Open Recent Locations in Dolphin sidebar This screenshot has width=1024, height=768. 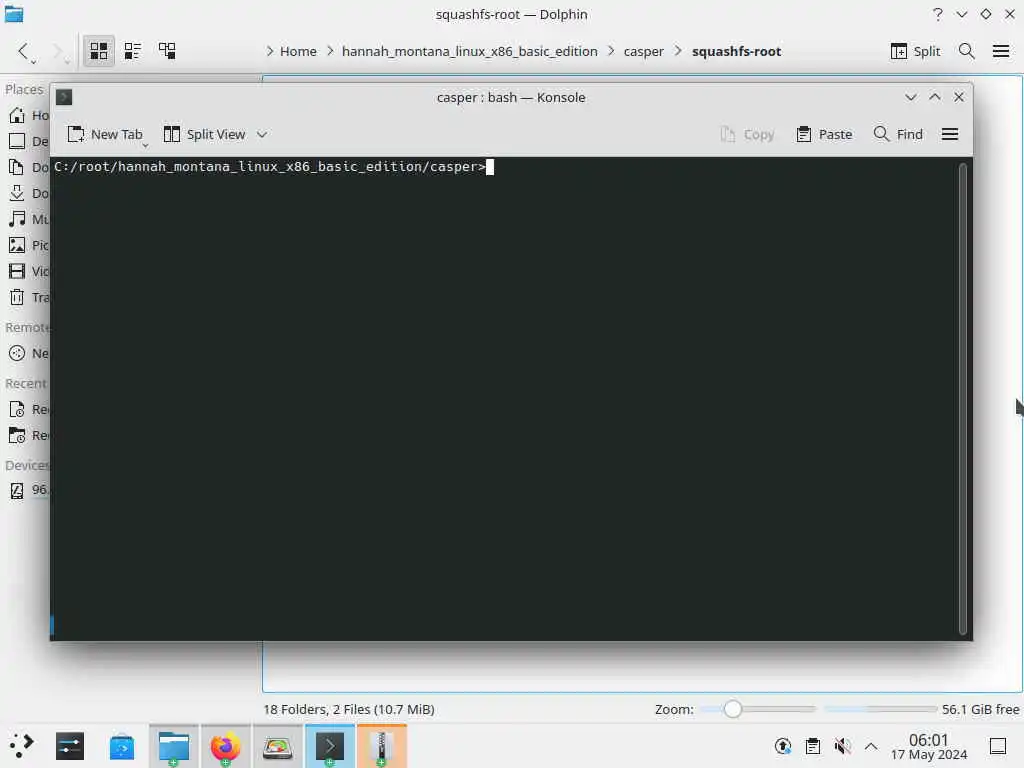pos(29,436)
